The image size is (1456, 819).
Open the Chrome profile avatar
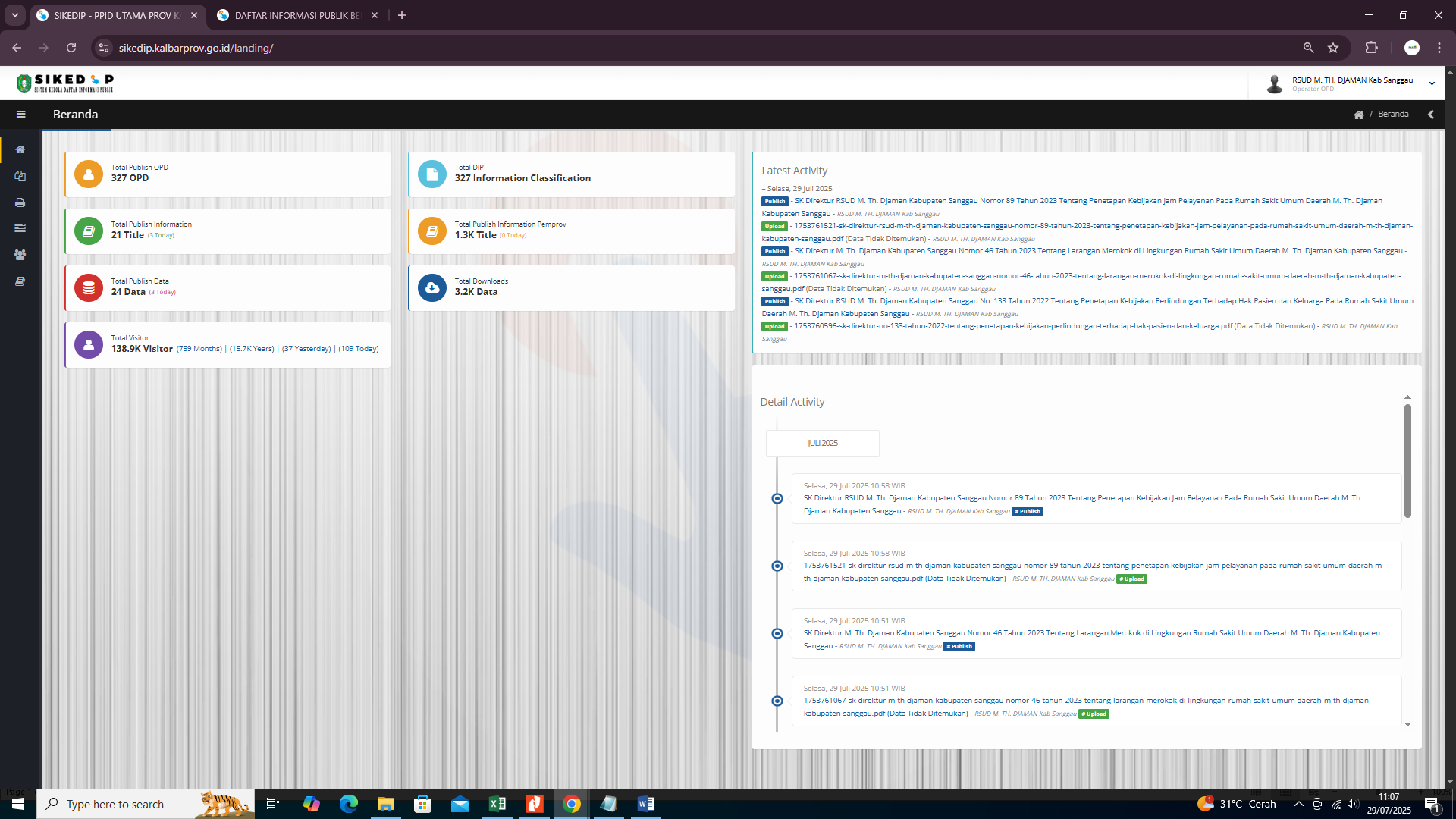tap(1412, 48)
